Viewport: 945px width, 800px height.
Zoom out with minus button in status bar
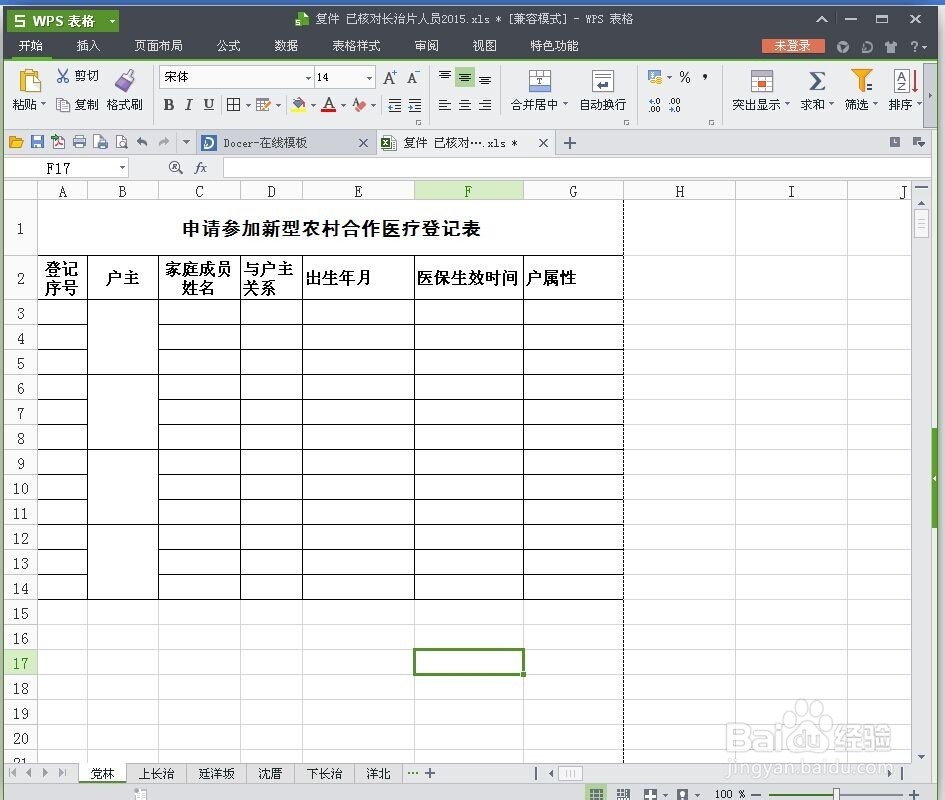(756, 795)
